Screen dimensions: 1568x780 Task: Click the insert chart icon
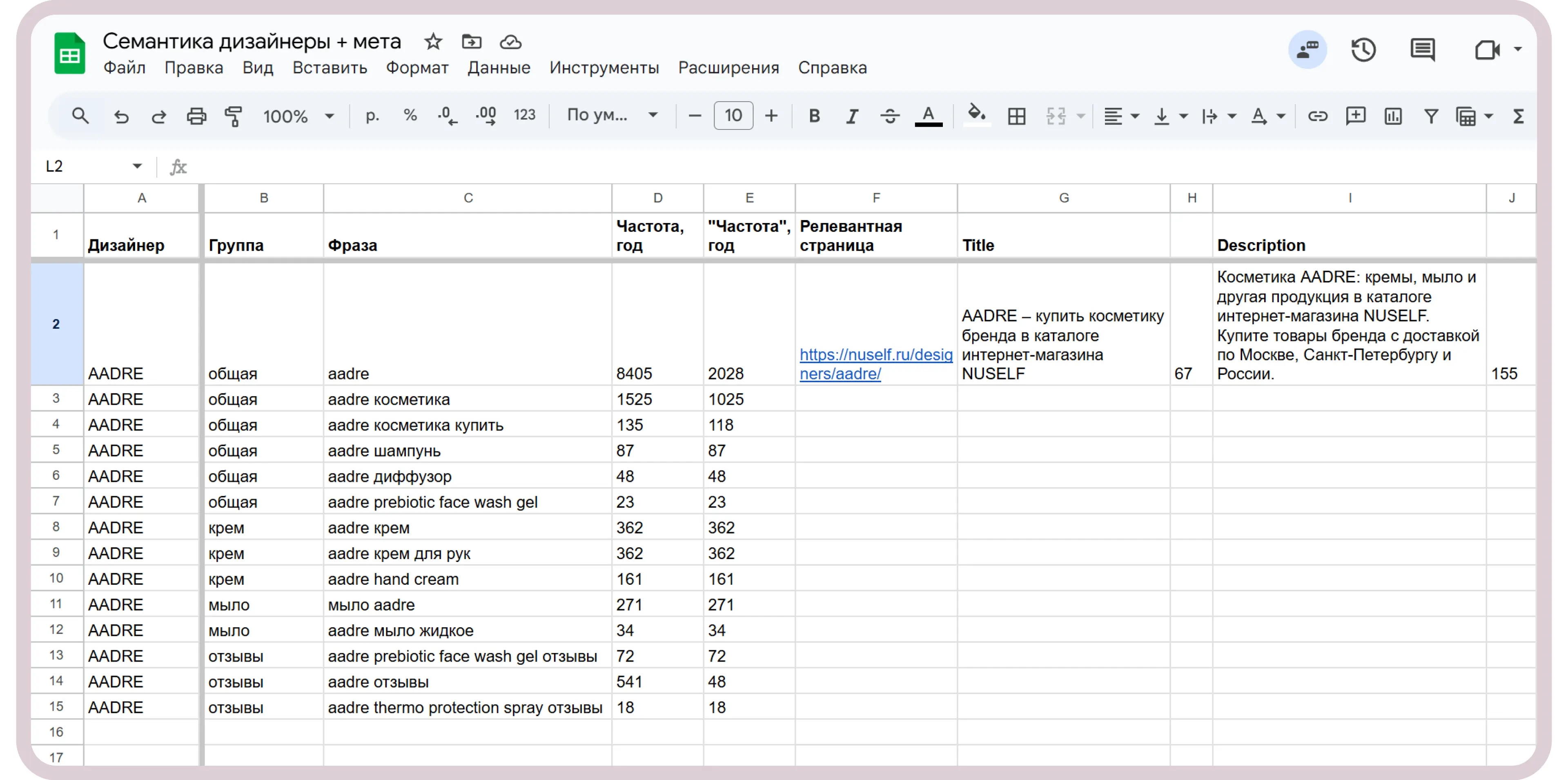(x=1393, y=116)
